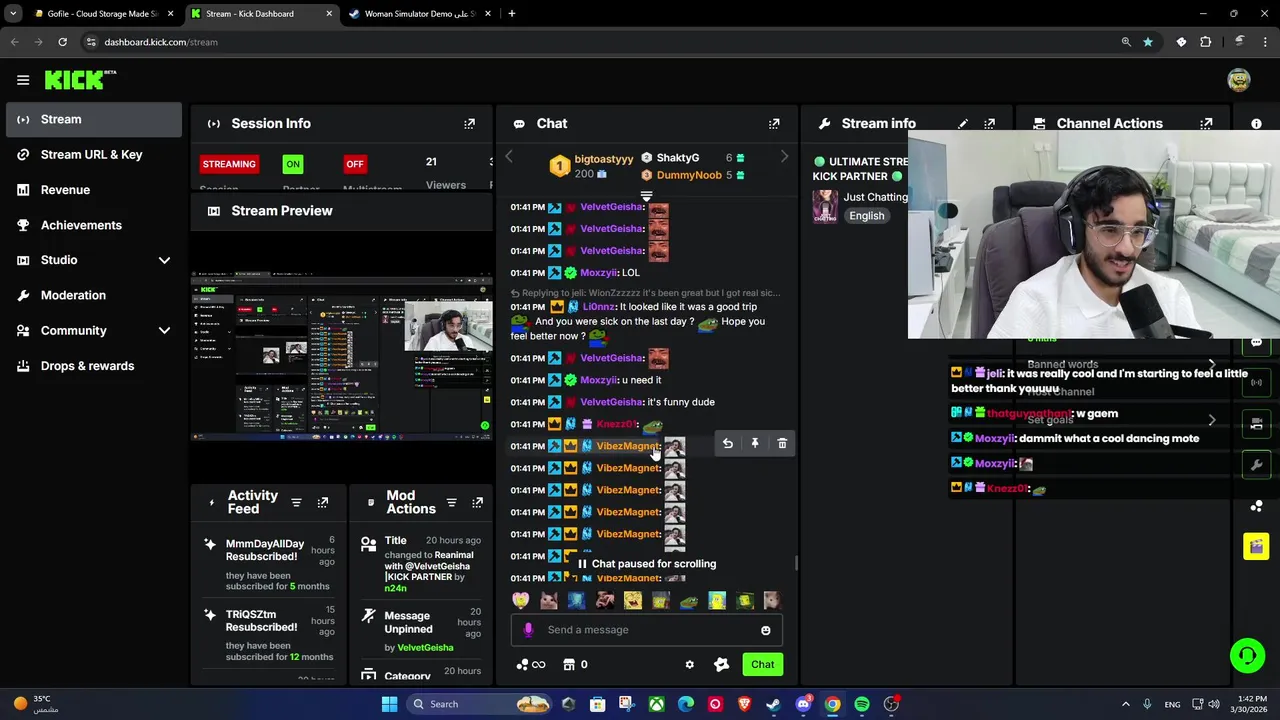The width and height of the screenshot is (1280, 720).
Task: Expand the Community sidebar section
Action: [164, 331]
